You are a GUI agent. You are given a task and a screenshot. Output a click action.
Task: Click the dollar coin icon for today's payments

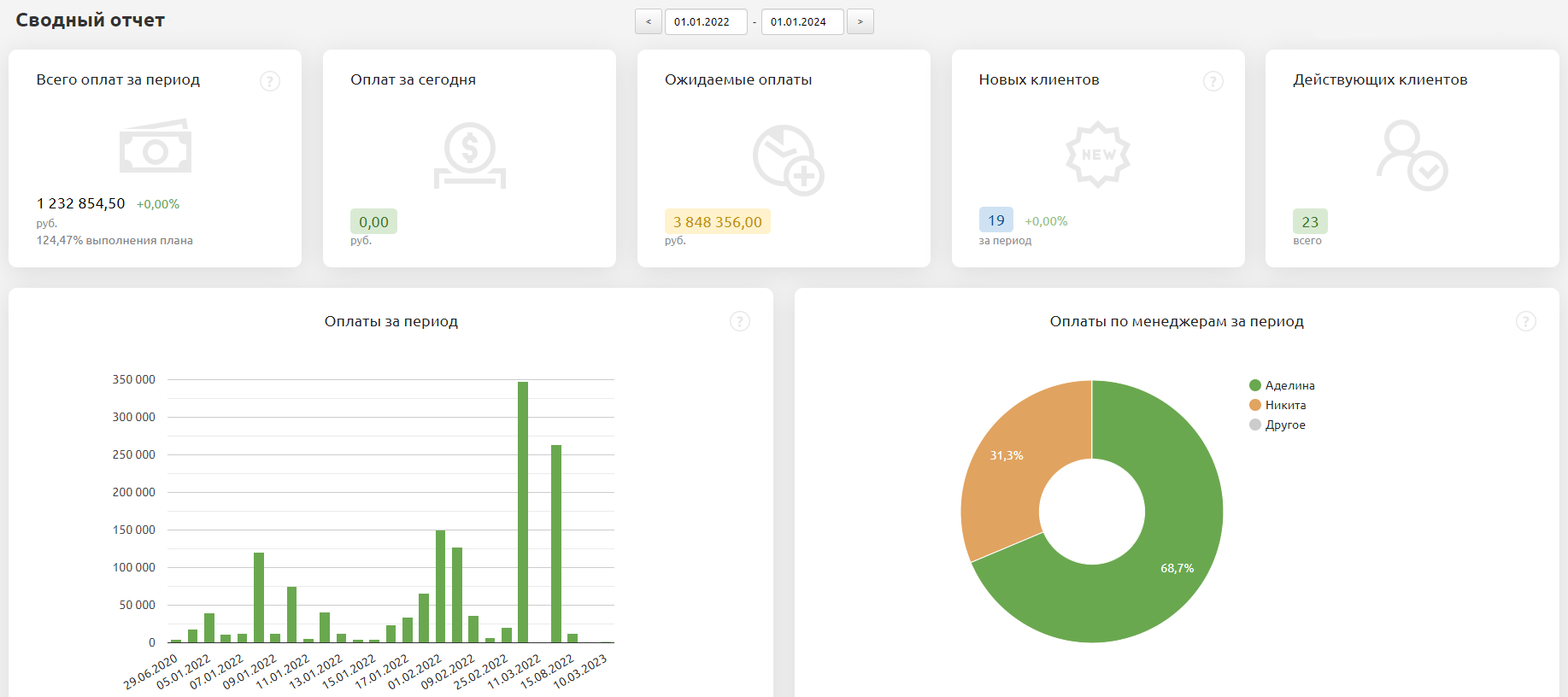[470, 155]
